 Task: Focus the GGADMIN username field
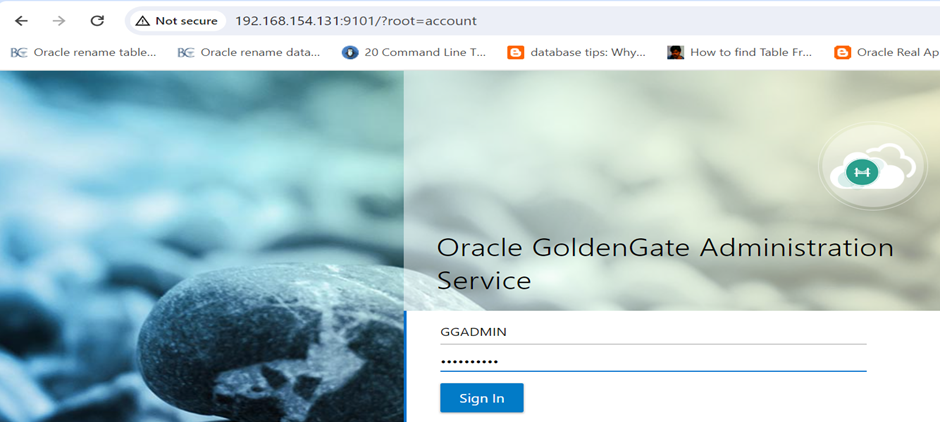point(652,333)
